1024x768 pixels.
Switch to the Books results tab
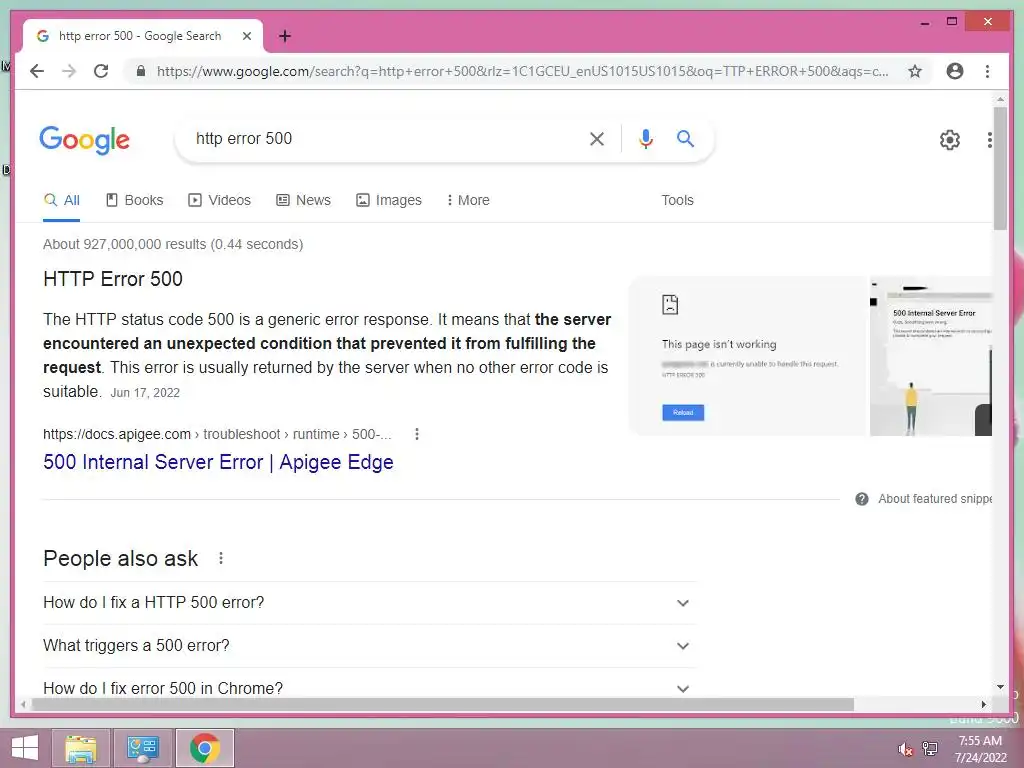(x=135, y=200)
